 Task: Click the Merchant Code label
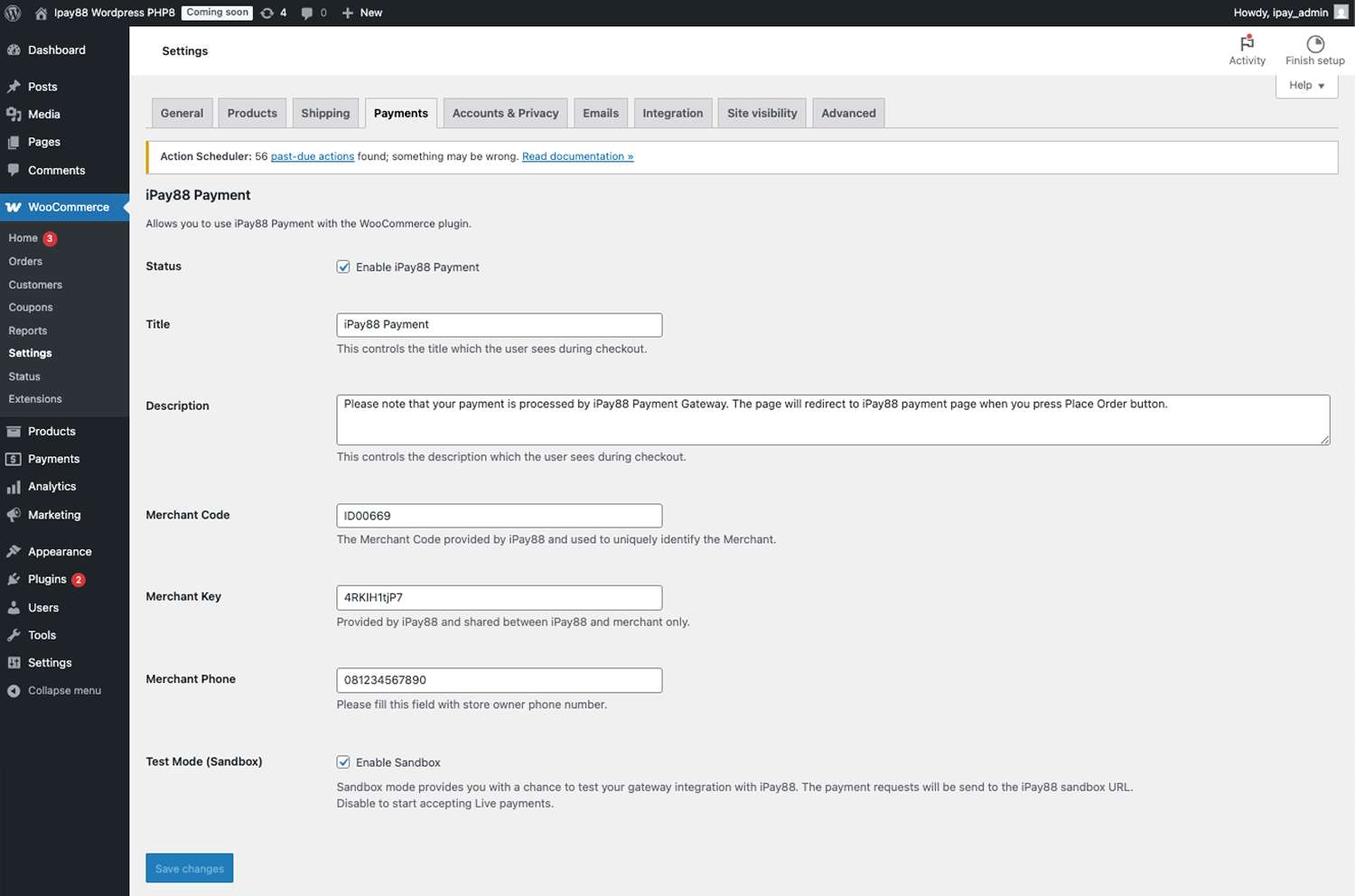coord(188,515)
